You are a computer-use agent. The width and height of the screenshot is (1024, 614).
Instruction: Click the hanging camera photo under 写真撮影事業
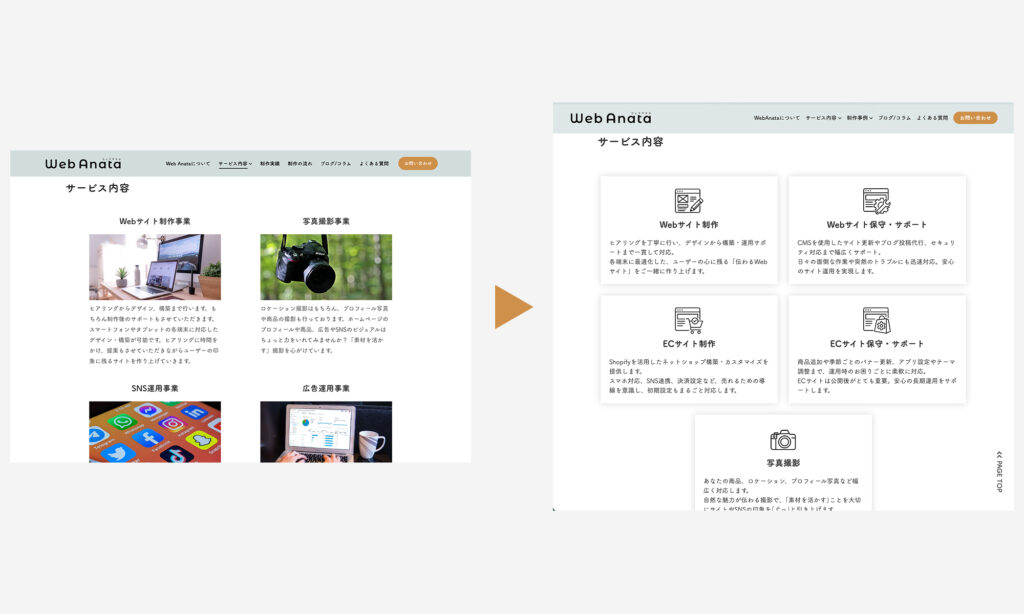[326, 267]
